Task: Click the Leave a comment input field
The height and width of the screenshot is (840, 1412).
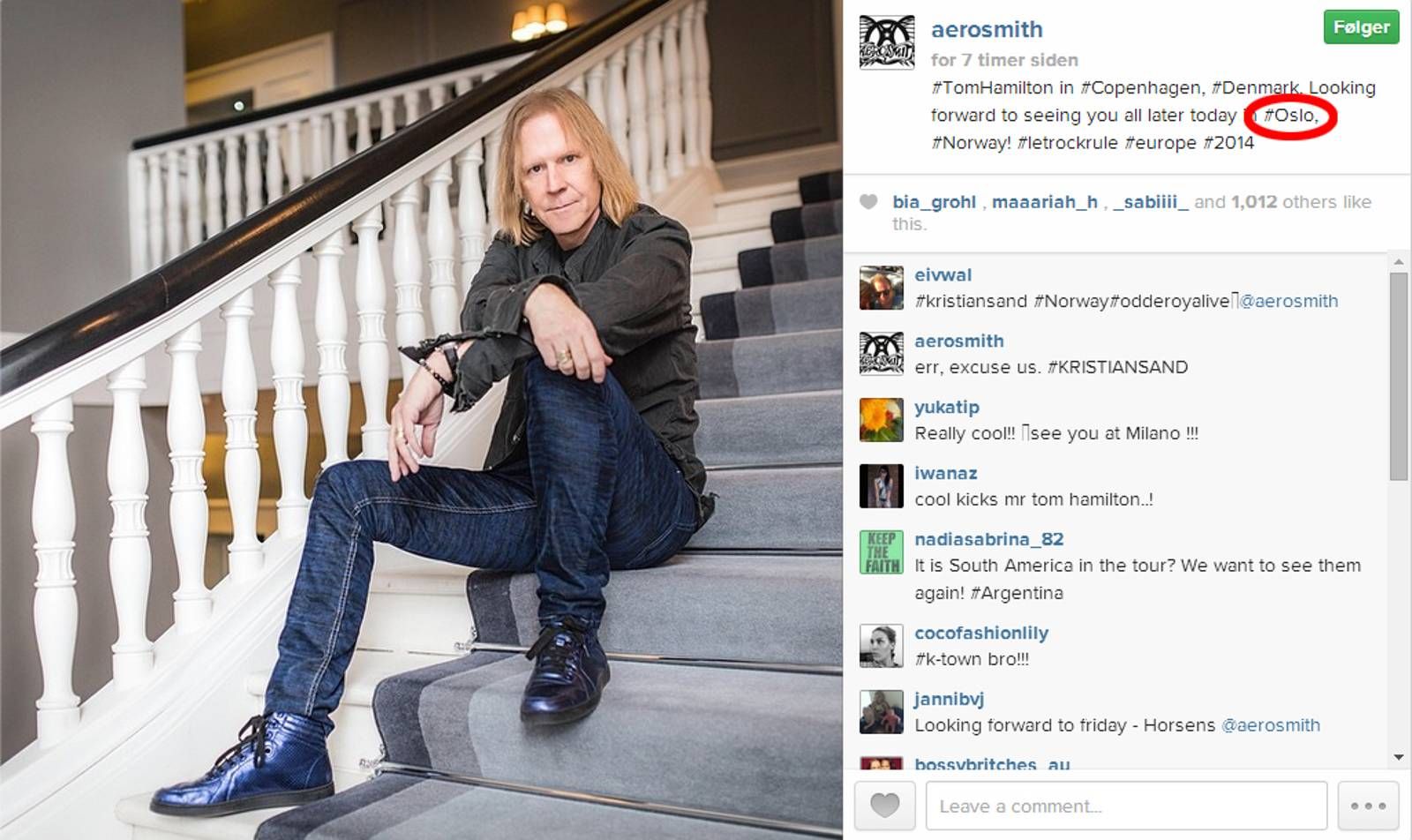Action: (1126, 806)
